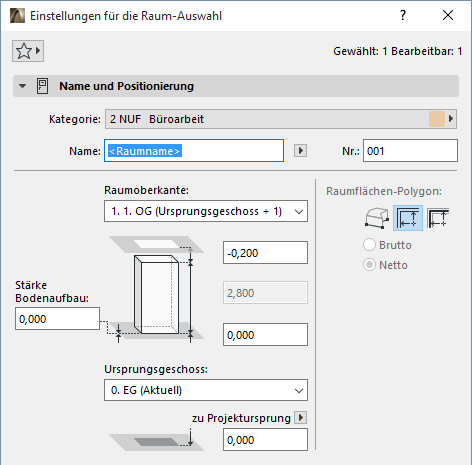Click the Raumflächen-Polygon label
The width and height of the screenshot is (472, 465).
pyautogui.click(x=384, y=191)
